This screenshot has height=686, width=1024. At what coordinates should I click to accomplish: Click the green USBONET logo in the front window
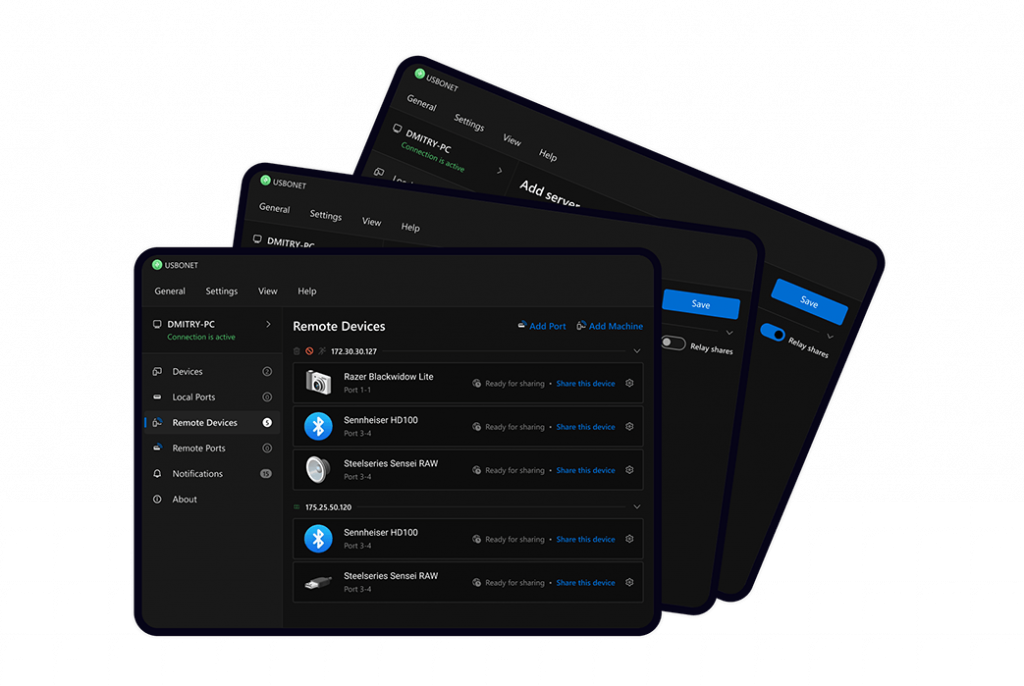(x=157, y=265)
